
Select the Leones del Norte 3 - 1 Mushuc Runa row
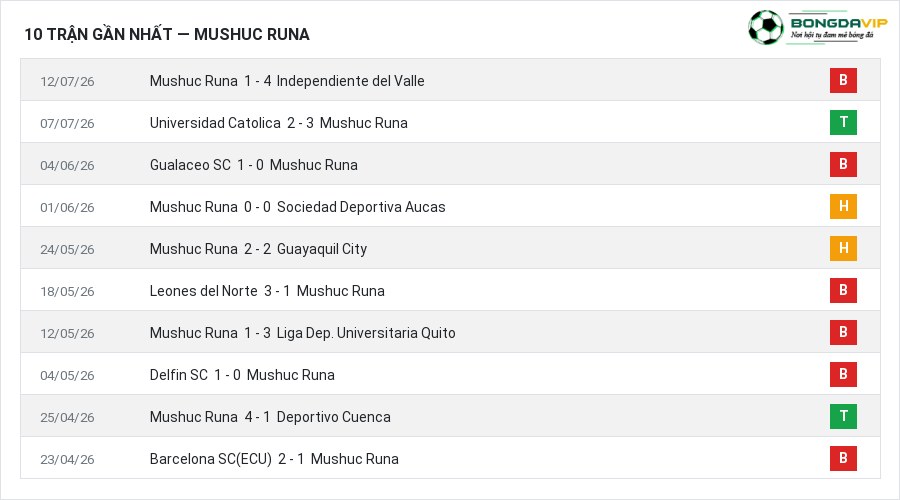pyautogui.click(x=450, y=290)
